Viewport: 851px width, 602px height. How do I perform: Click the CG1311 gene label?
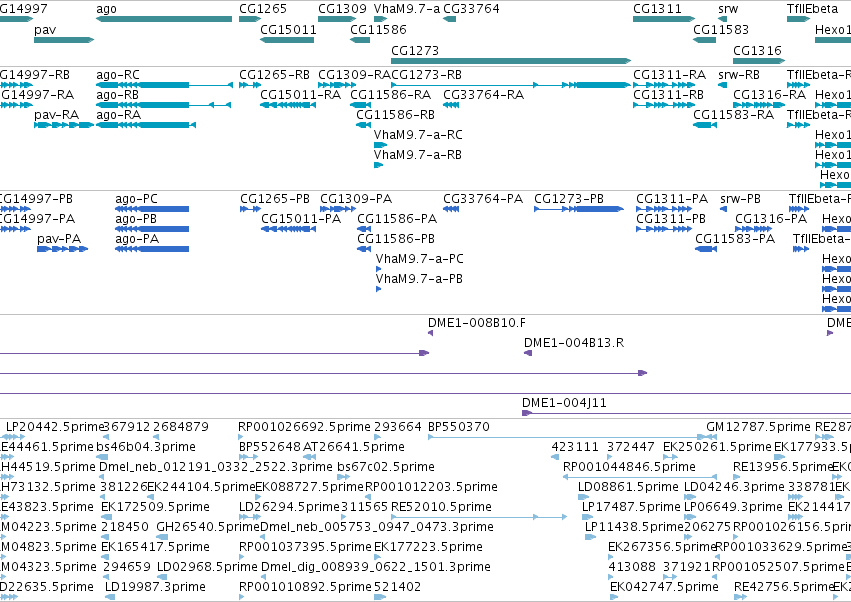coord(657,9)
